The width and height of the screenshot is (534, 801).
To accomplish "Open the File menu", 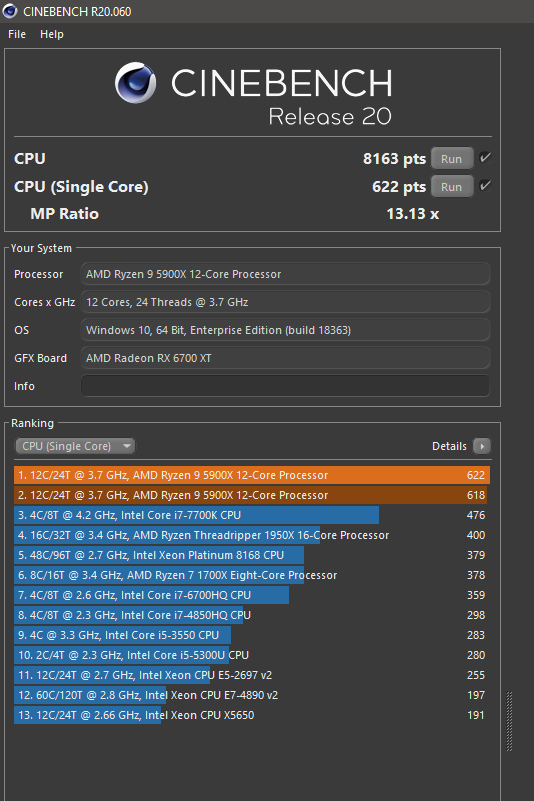I will point(17,34).
